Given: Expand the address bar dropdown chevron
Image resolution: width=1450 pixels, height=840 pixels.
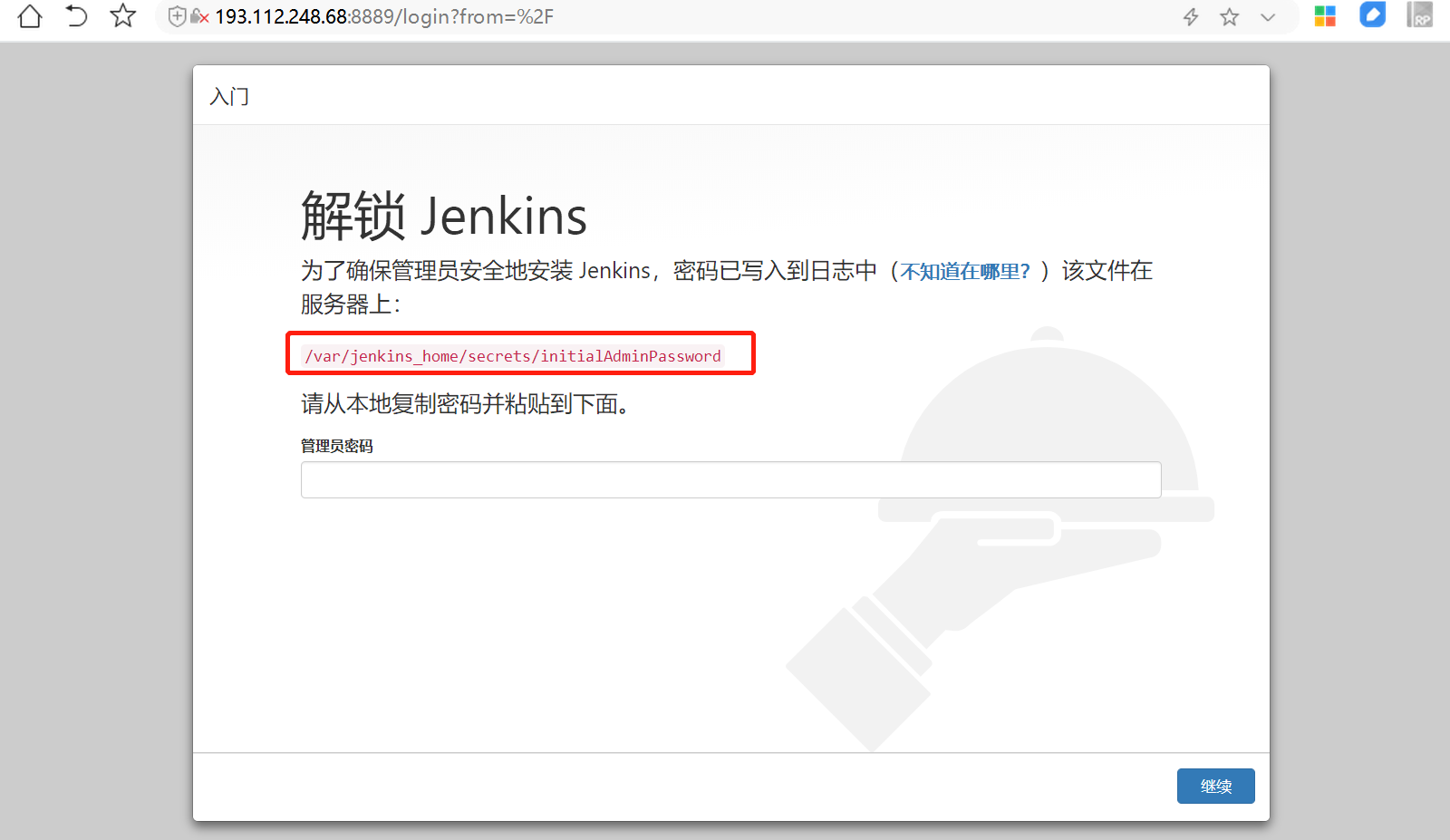Looking at the screenshot, I should click(1268, 17).
